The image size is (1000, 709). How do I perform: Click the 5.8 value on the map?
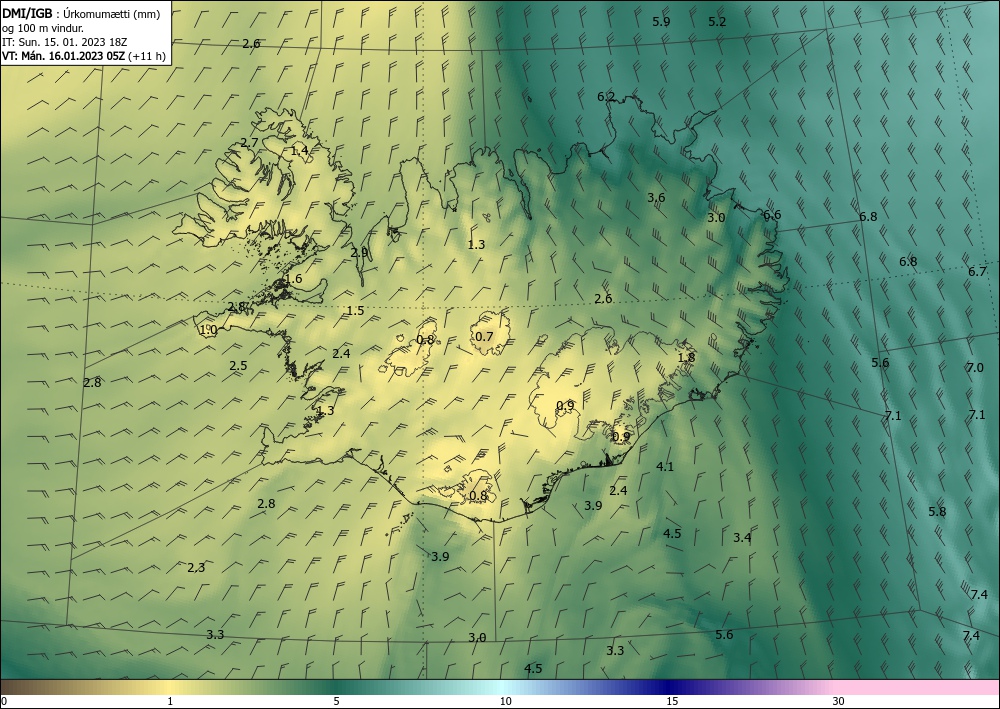click(938, 512)
